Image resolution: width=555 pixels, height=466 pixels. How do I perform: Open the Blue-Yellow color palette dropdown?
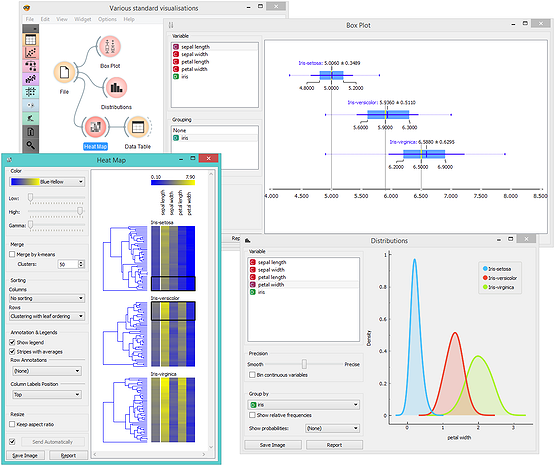pos(47,182)
